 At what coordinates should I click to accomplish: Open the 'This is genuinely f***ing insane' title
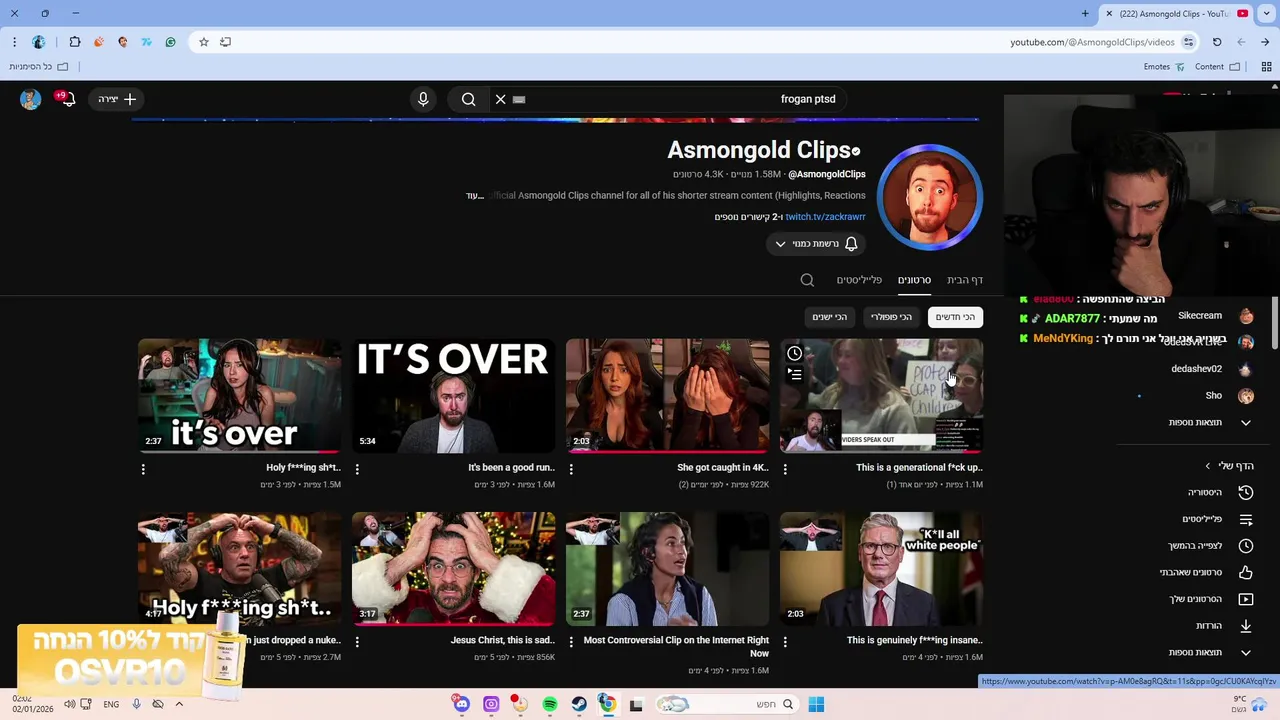(915, 640)
